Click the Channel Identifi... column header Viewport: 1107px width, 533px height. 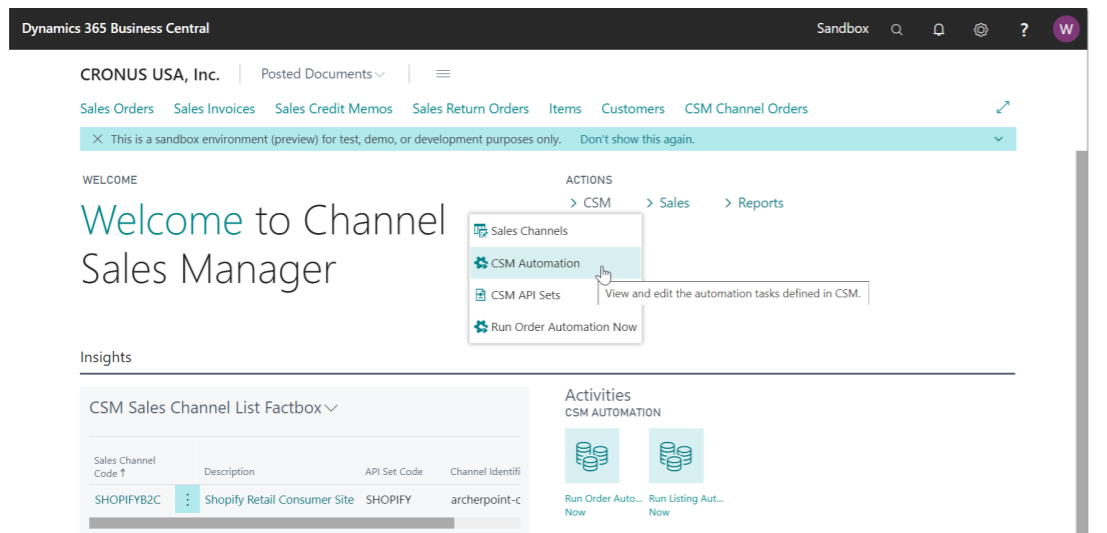[x=485, y=472]
